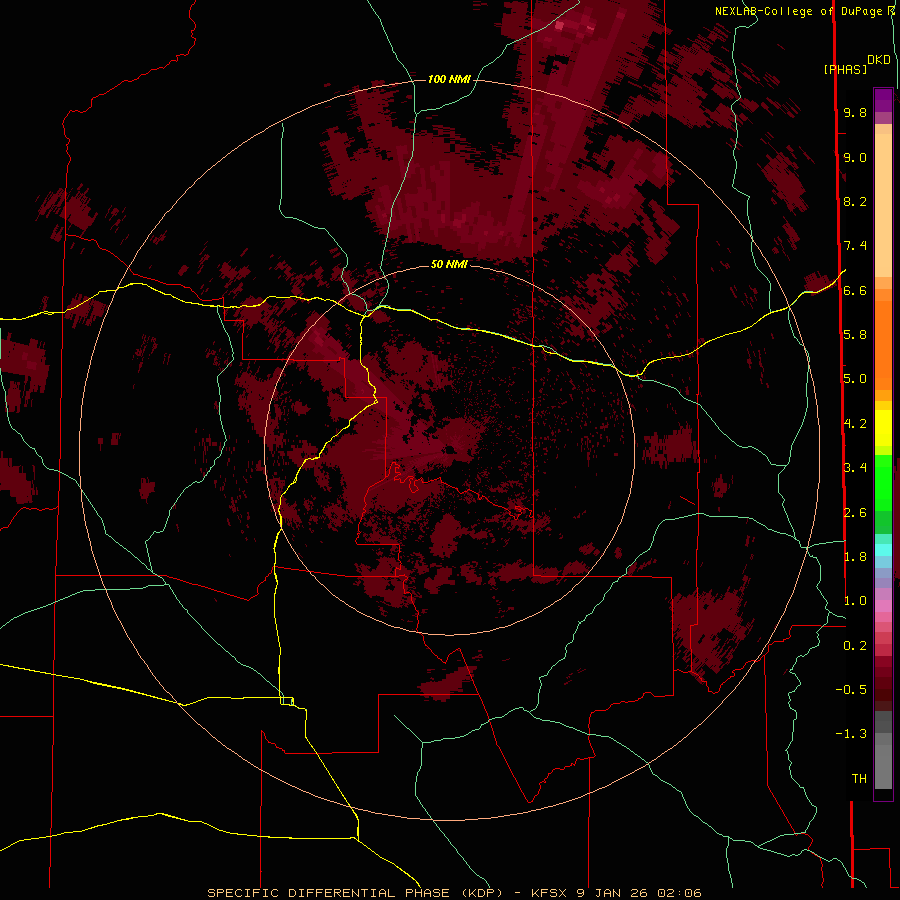Click the 4.2 value on the scale
The width and height of the screenshot is (900, 900).
tap(855, 424)
